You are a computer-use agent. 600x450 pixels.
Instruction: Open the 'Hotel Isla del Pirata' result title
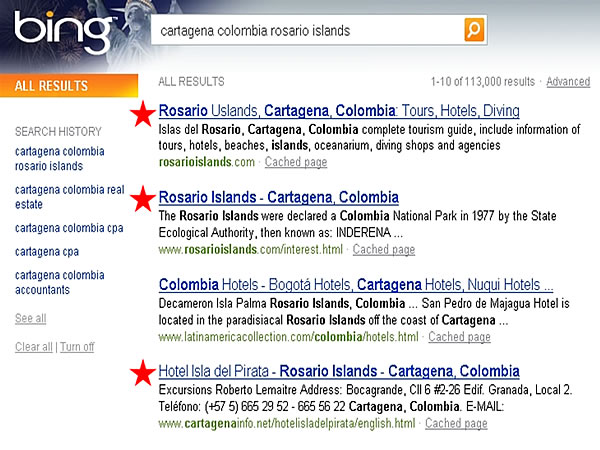[x=339, y=371]
